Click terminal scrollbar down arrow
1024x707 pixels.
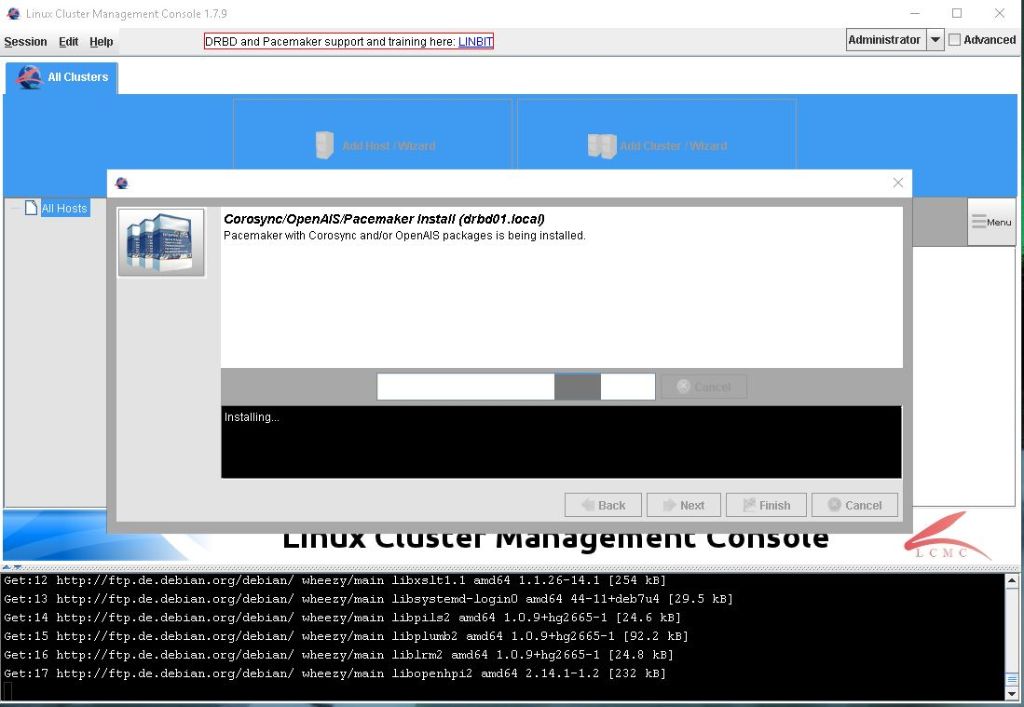[x=1012, y=694]
